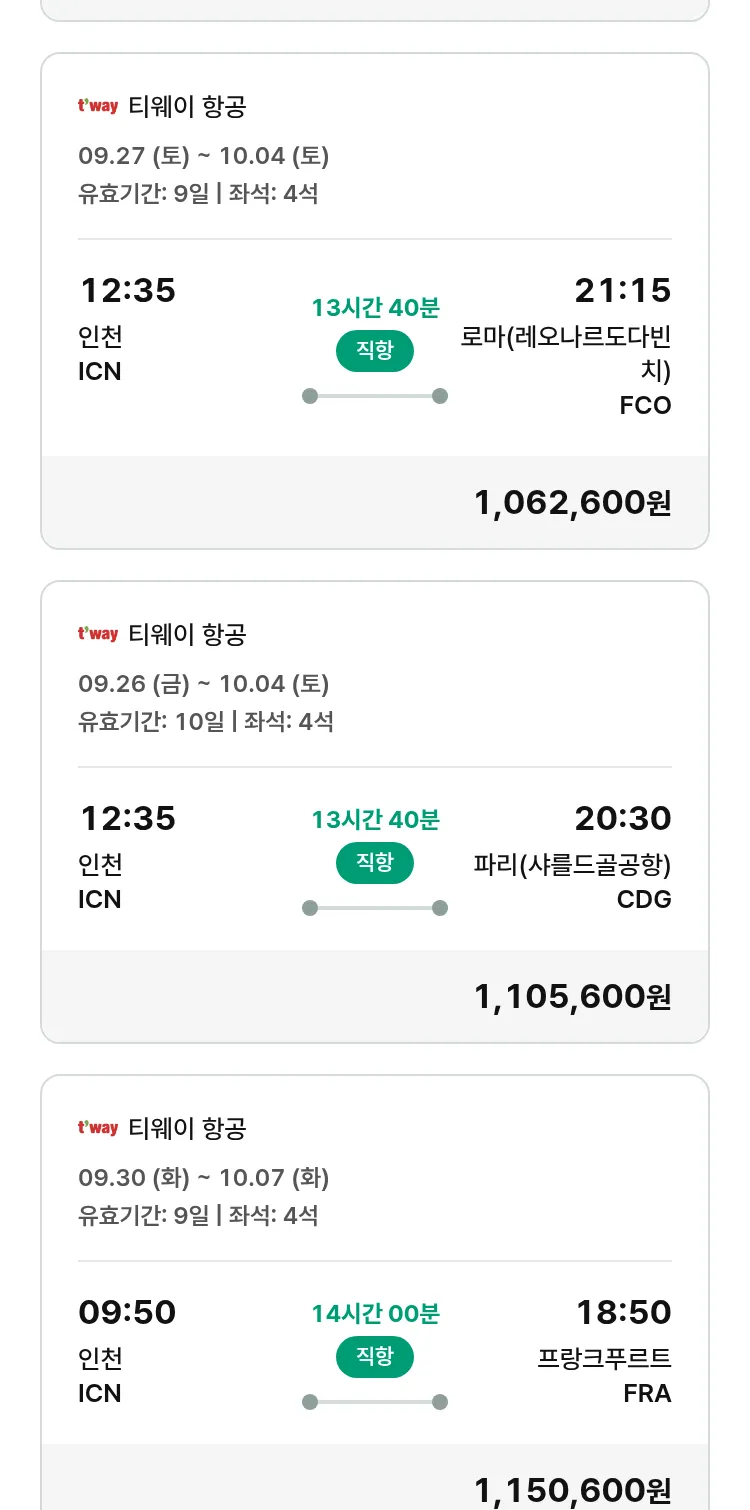This screenshot has height=1510, width=750.
Task: Click the t'way logo on Rome flight card
Action: [x=98, y=106]
